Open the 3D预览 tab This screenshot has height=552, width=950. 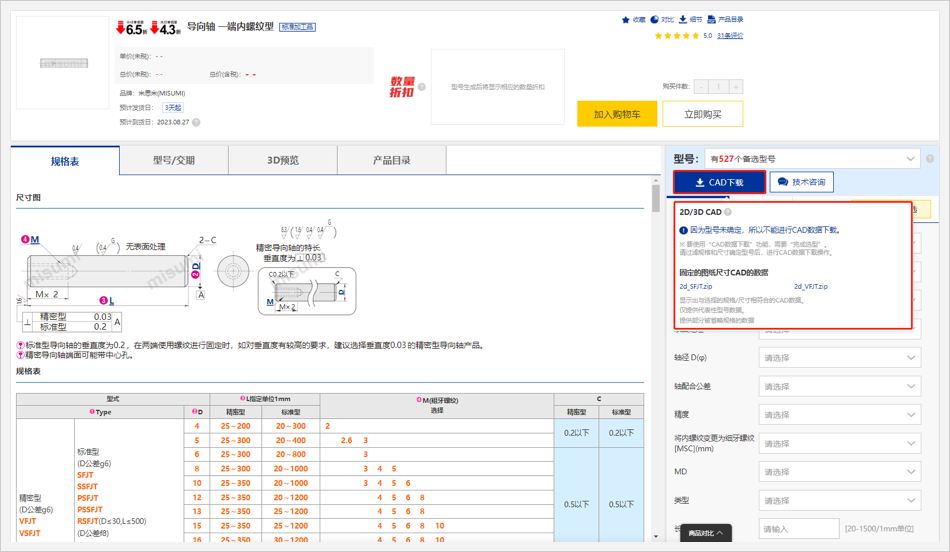coord(283,161)
